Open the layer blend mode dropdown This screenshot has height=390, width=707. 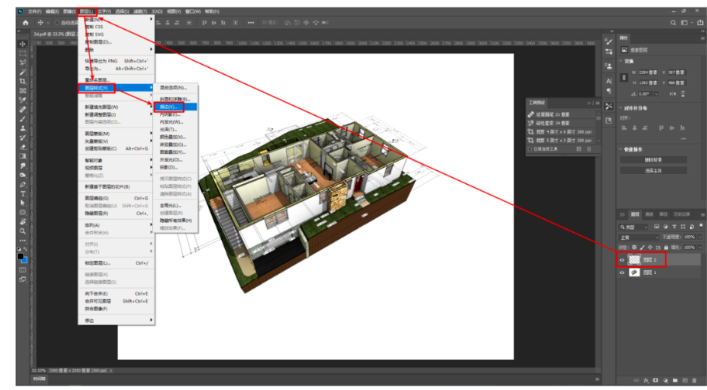638,237
